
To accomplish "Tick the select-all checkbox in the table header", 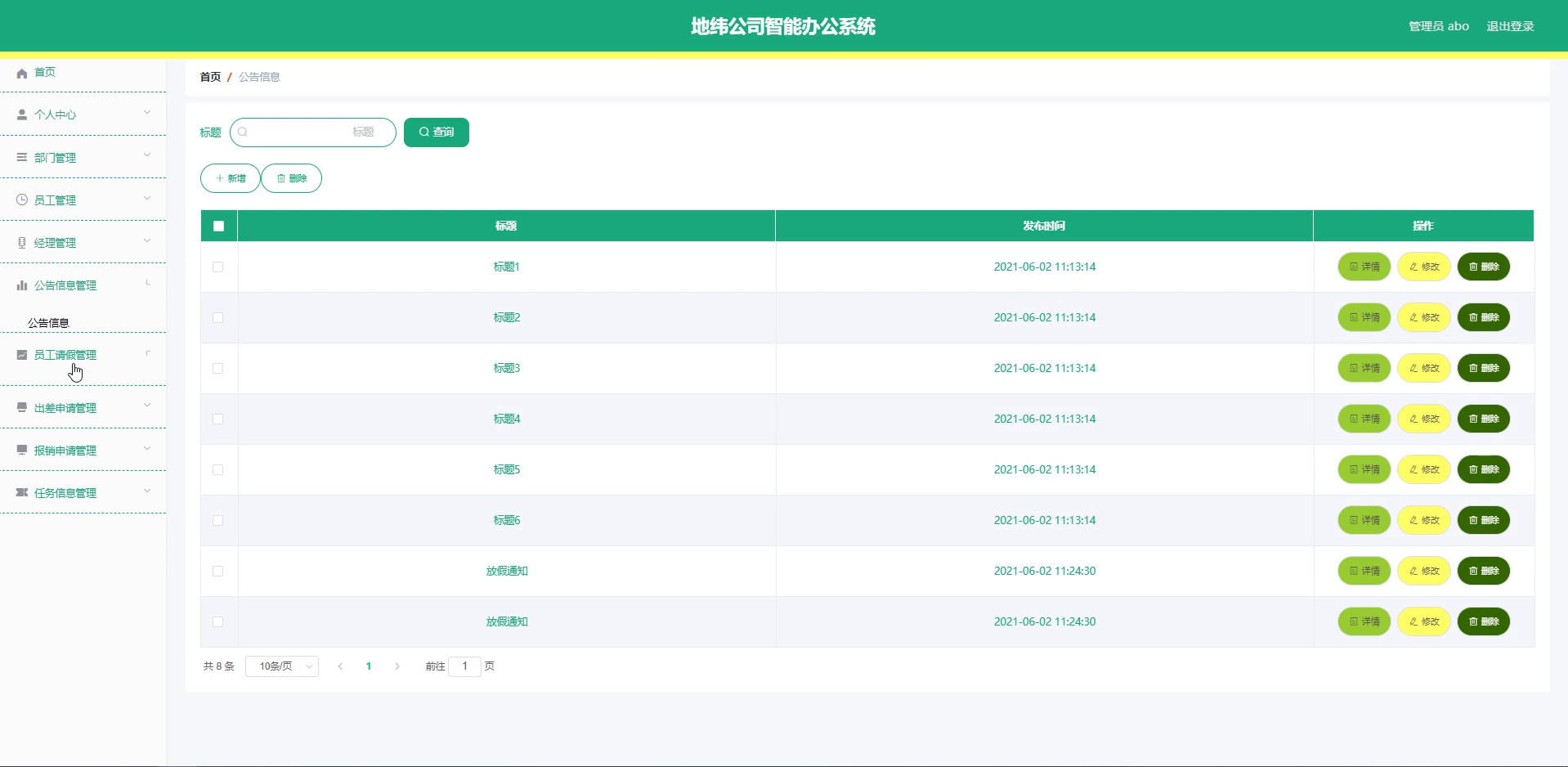I will [x=218, y=226].
